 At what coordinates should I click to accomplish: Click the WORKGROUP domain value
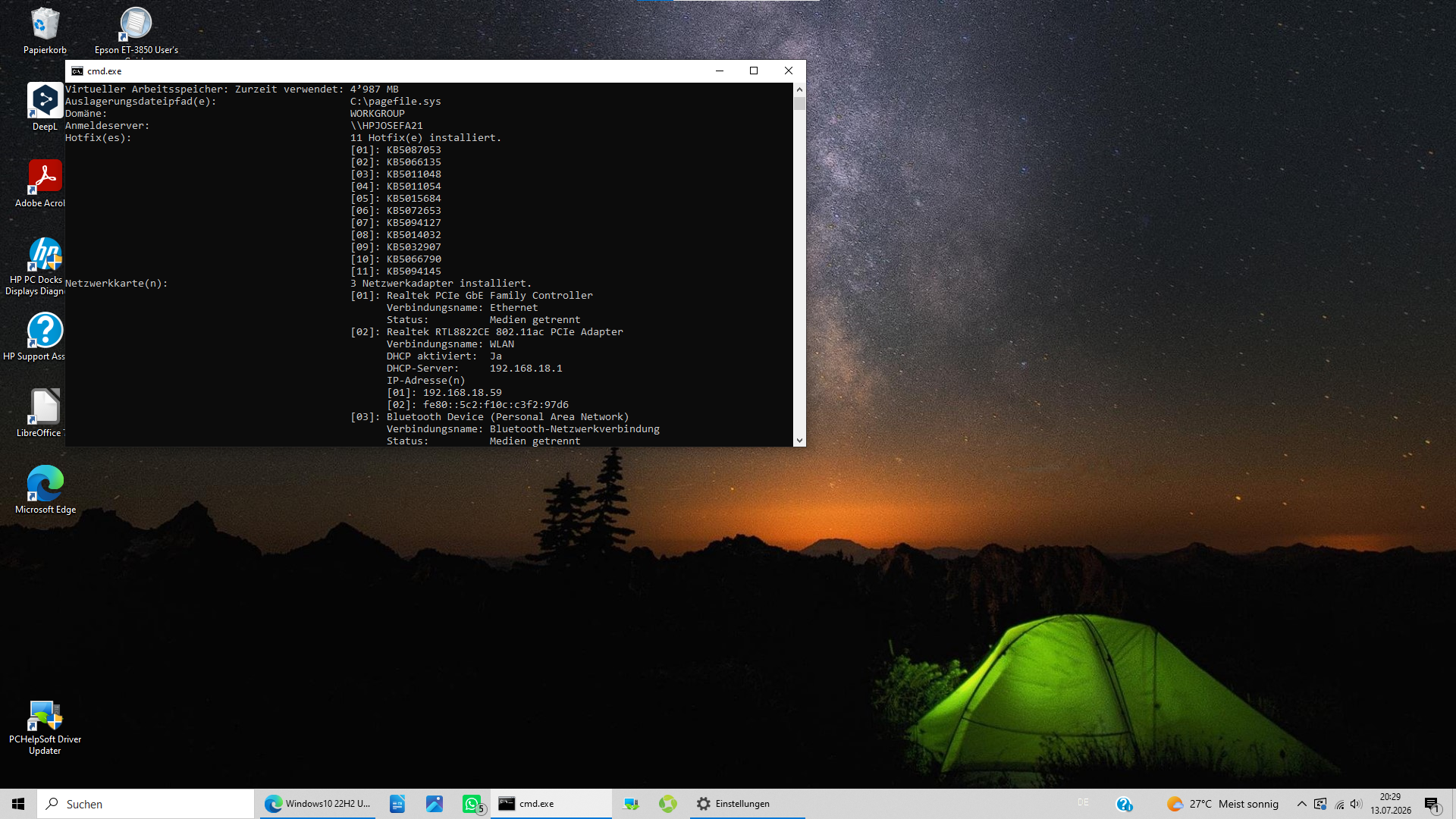point(377,114)
